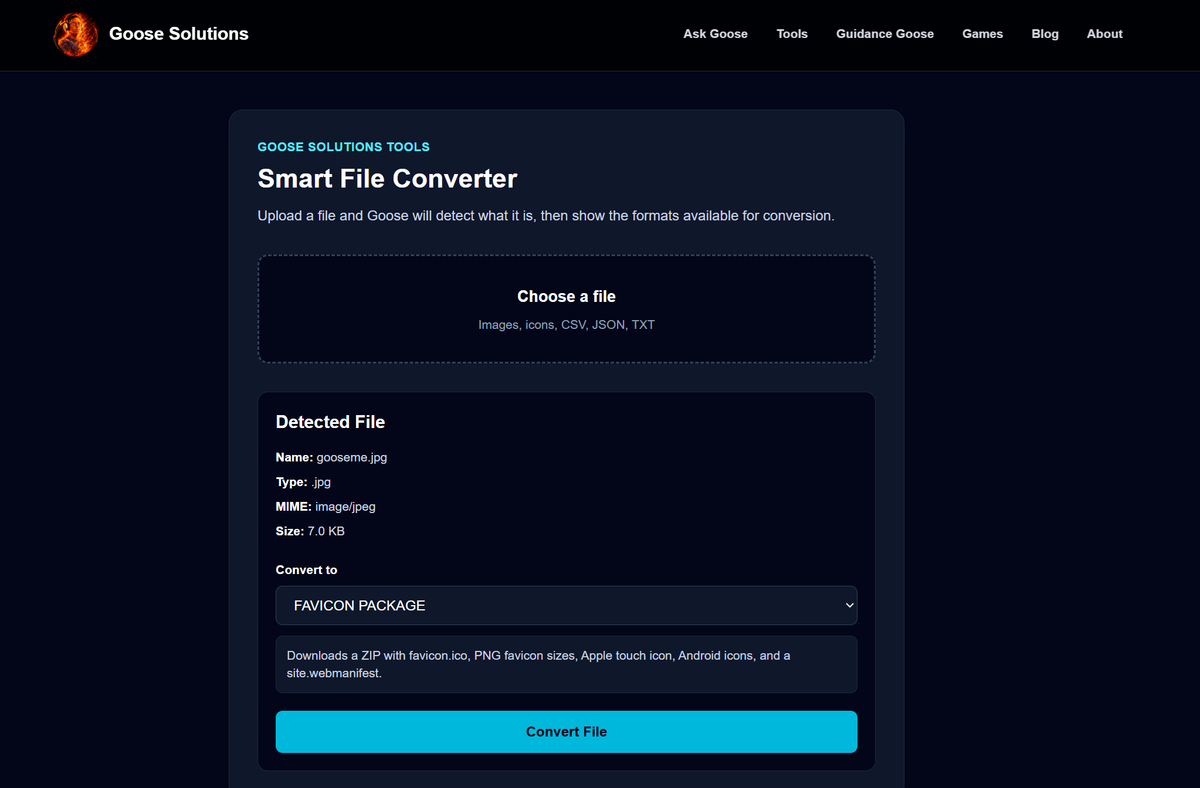This screenshot has height=788, width=1200.
Task: Click the Detected File heading
Action: pyautogui.click(x=330, y=422)
